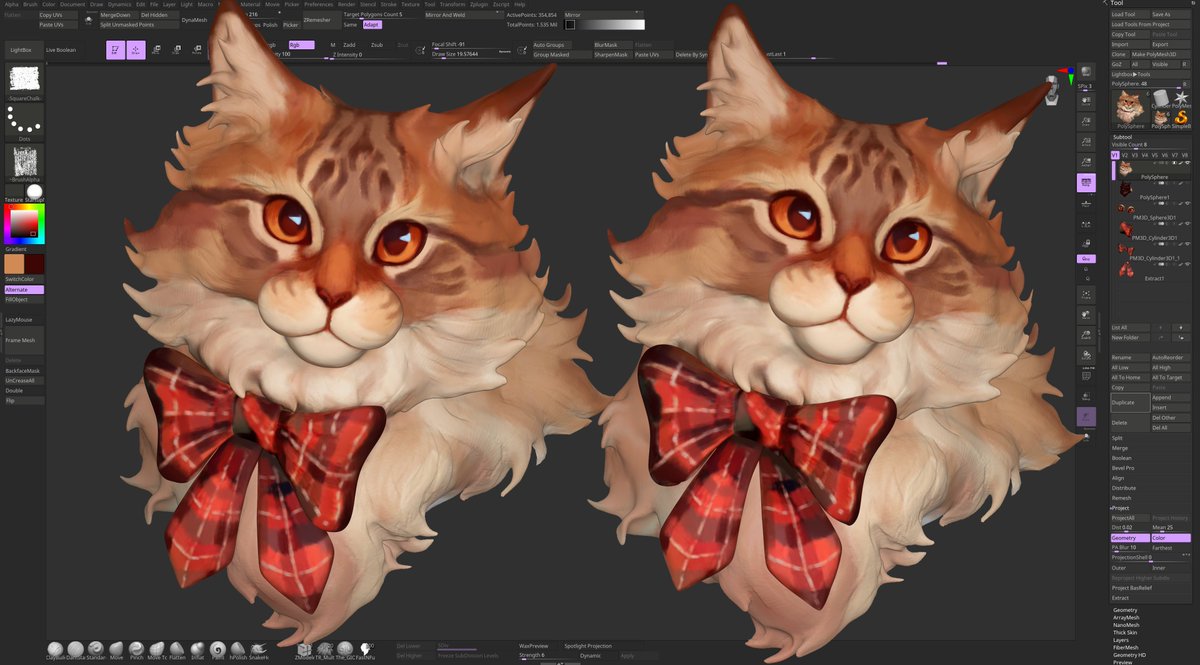The height and width of the screenshot is (665, 1200).
Task: Select the Edit mode icon
Action: pyautogui.click(x=116, y=50)
